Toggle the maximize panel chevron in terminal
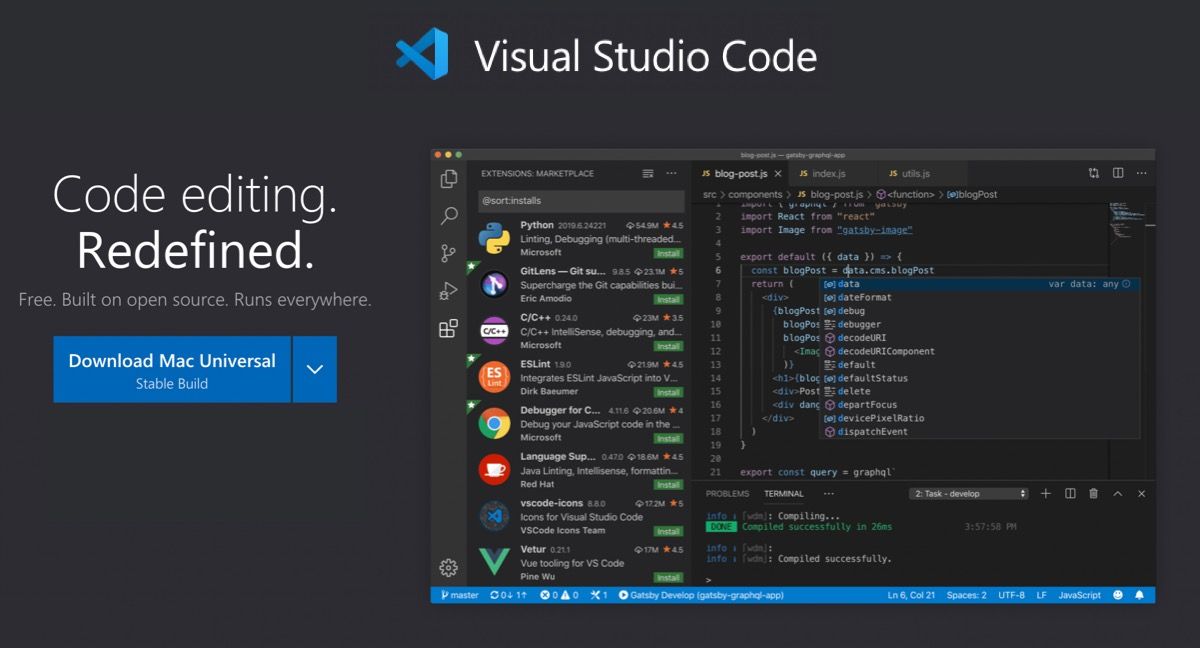The width and height of the screenshot is (1200, 648). tap(1118, 493)
